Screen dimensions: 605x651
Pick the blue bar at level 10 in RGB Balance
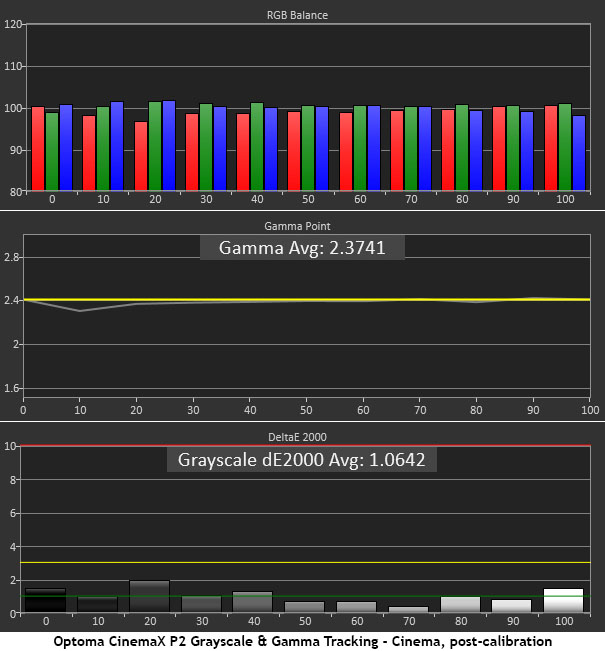tap(117, 146)
